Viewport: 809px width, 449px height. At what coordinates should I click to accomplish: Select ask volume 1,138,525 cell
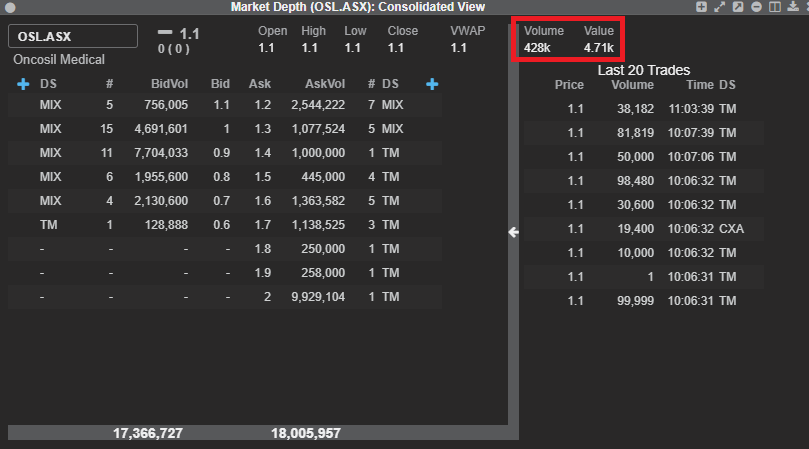318,224
